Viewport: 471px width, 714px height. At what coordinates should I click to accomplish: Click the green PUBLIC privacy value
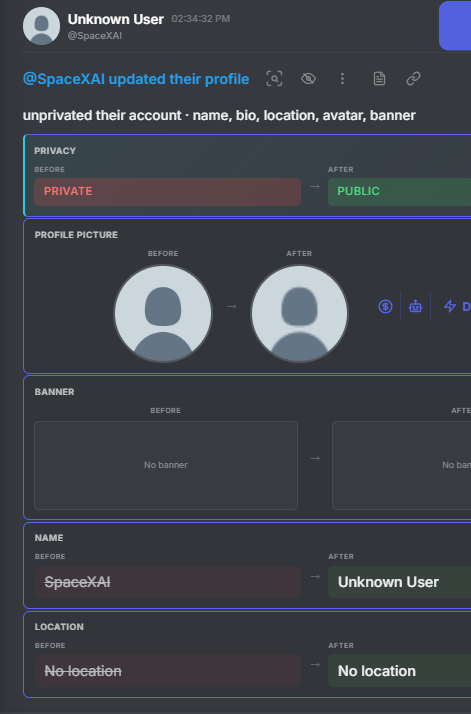pyautogui.click(x=399, y=192)
